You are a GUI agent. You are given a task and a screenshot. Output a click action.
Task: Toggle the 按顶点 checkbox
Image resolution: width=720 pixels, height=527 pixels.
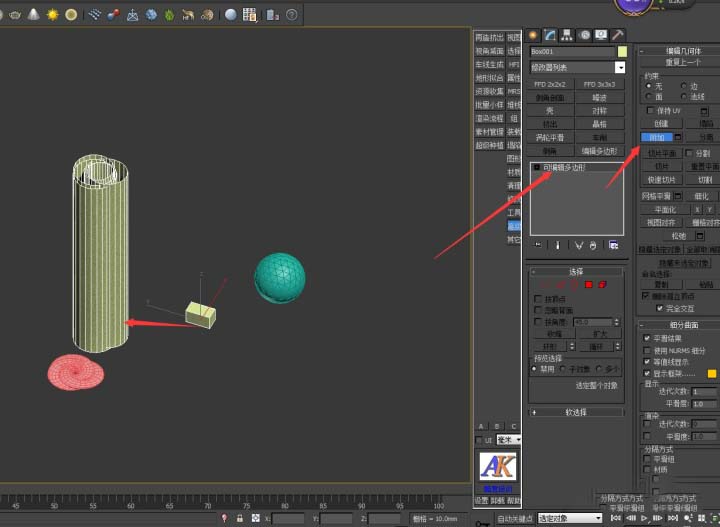tap(538, 299)
